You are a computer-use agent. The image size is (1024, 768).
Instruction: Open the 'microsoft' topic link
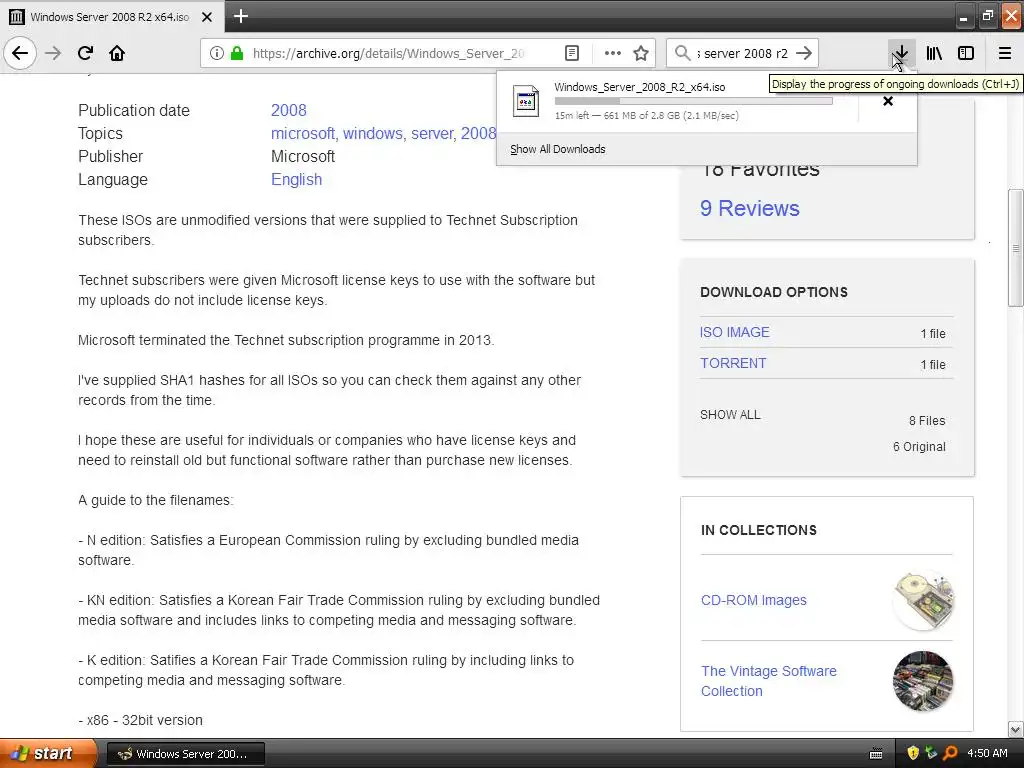(x=304, y=133)
